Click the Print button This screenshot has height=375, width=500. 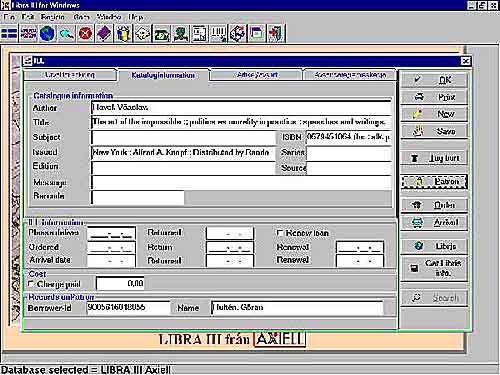[x=434, y=97]
